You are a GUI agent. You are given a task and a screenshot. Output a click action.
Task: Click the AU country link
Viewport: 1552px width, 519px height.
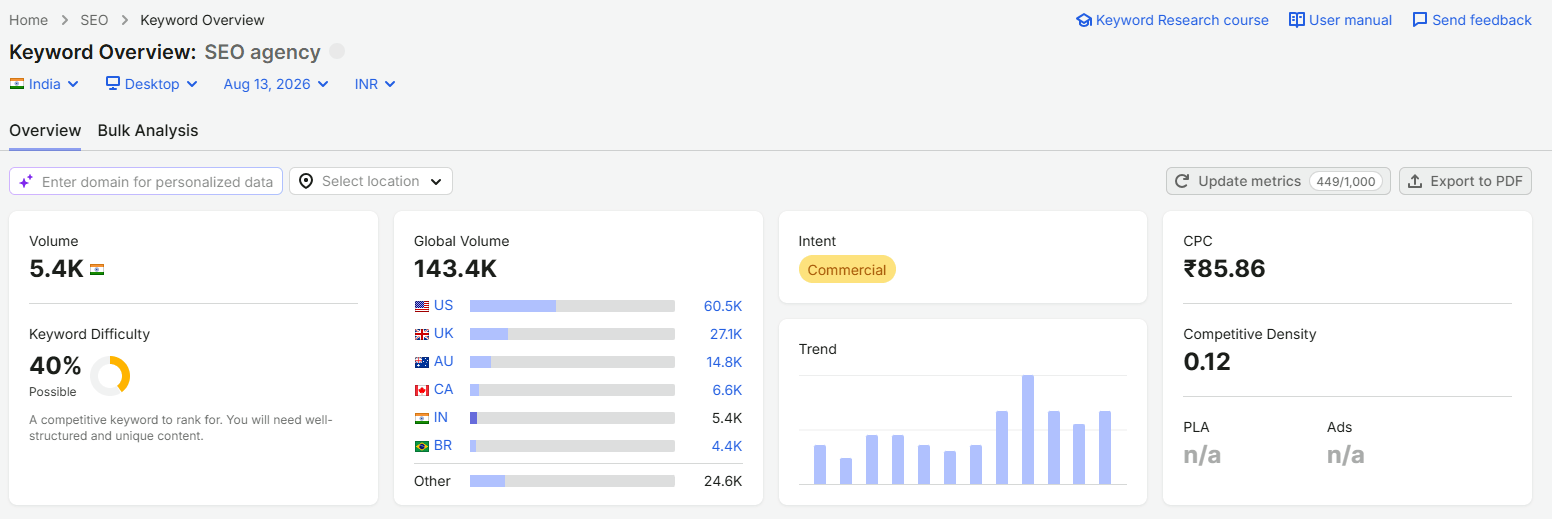coord(443,362)
